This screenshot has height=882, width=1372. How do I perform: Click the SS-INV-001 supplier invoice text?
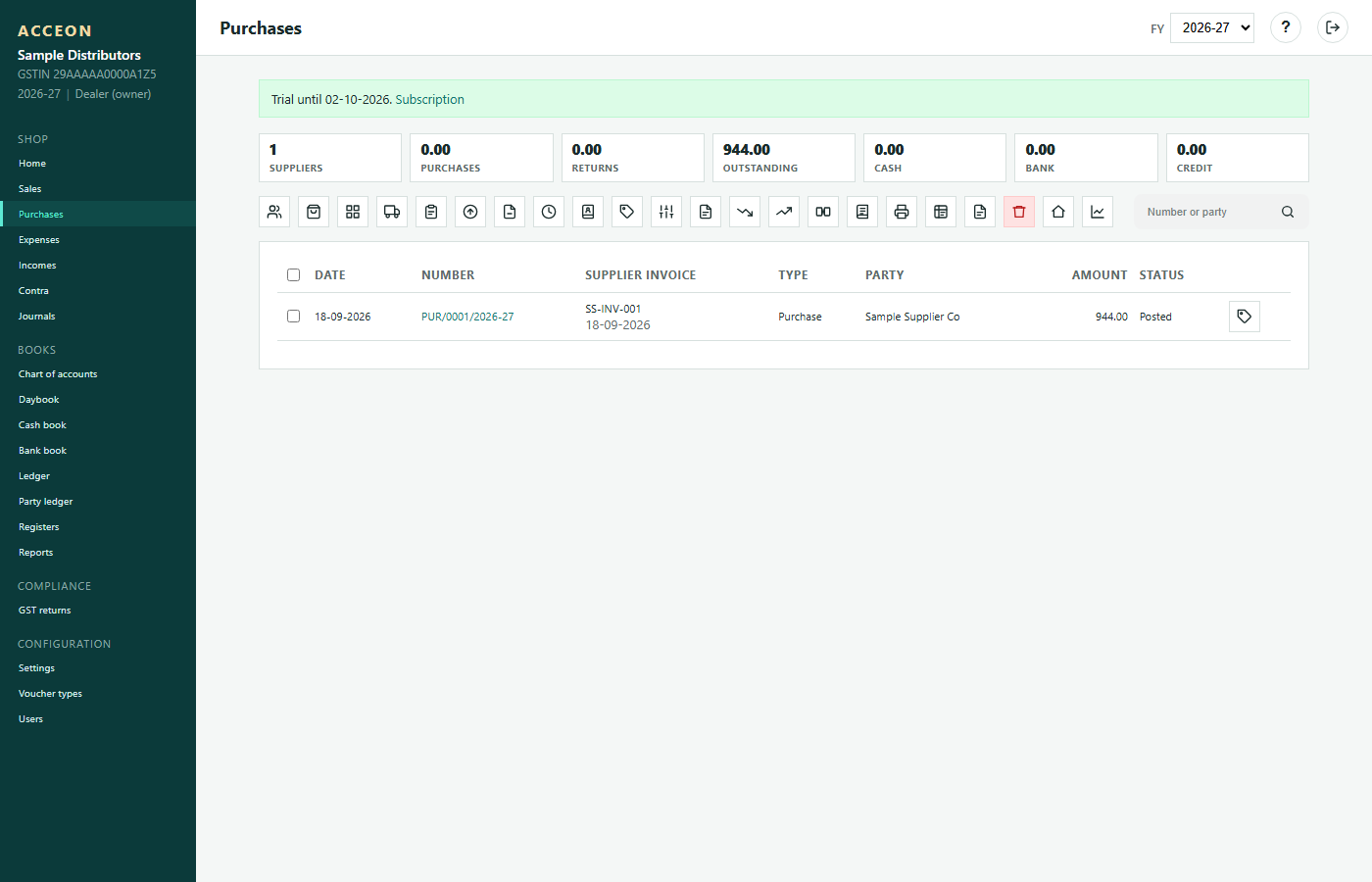pos(613,309)
